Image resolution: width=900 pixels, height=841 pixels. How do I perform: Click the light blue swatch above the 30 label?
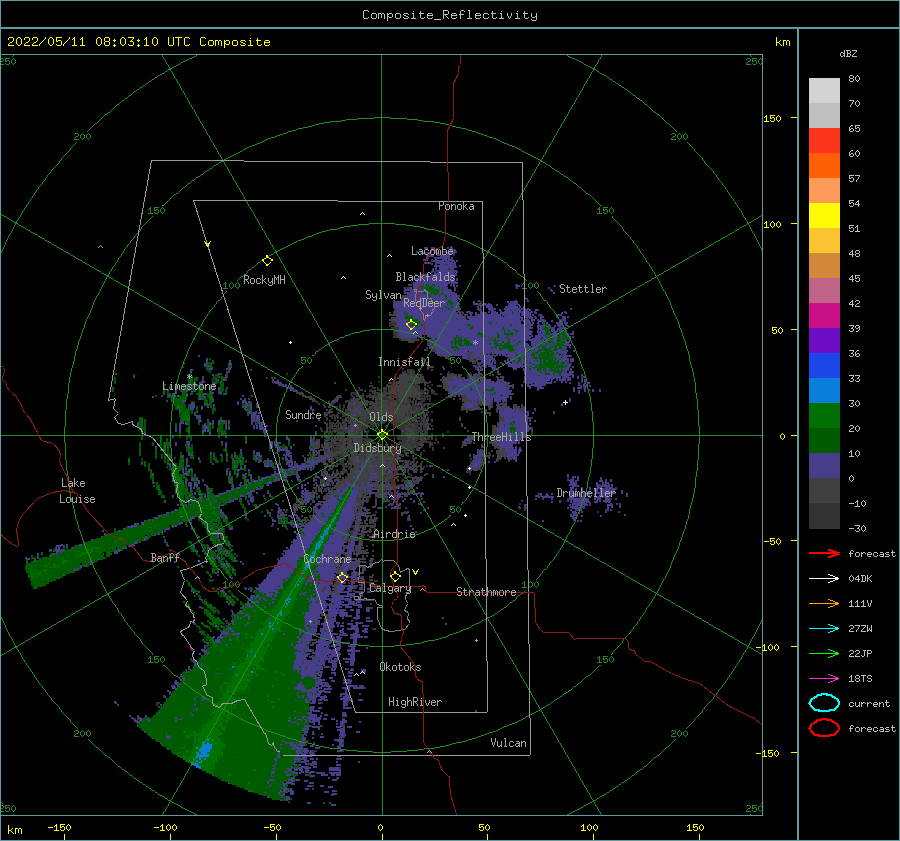tap(824, 390)
